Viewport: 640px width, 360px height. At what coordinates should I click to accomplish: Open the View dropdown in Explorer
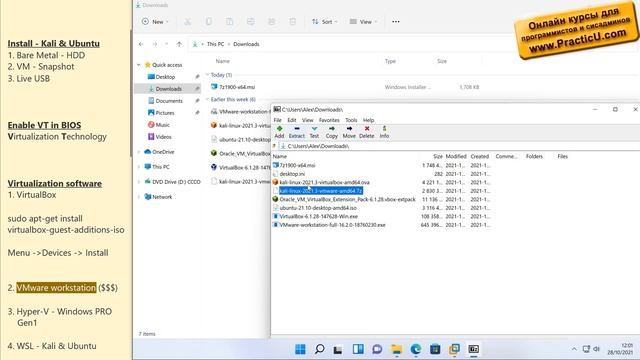[x=363, y=22]
